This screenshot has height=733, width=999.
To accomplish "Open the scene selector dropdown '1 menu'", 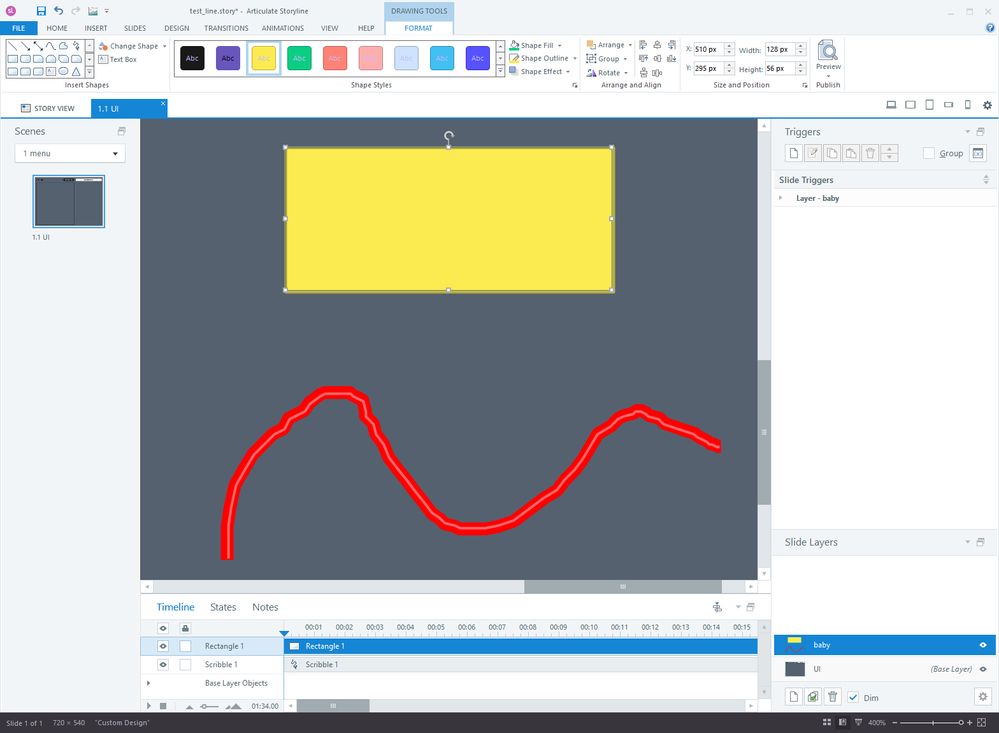I will 70,153.
